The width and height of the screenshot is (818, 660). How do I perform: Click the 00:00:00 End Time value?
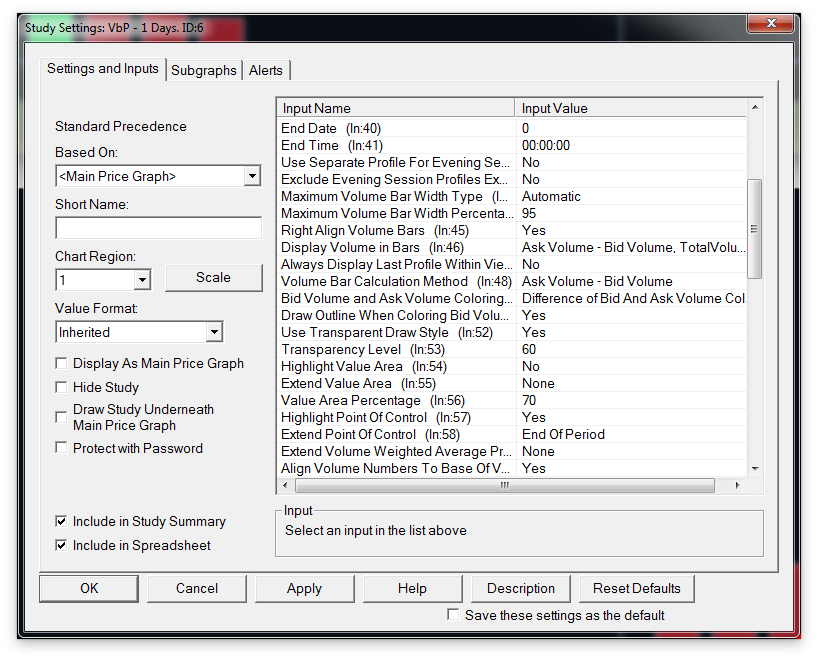click(x=546, y=146)
